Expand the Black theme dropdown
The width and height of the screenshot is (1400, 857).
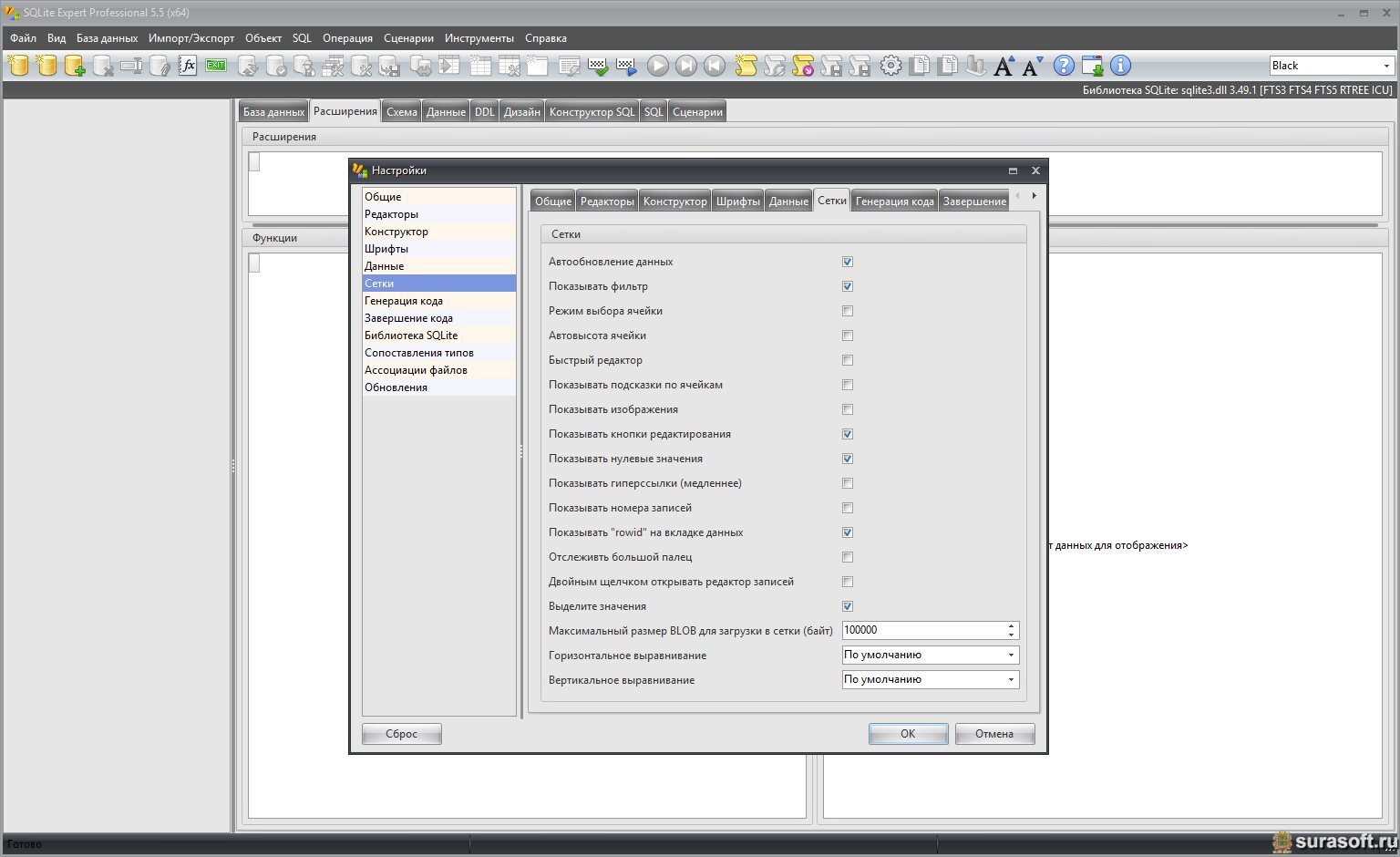pyautogui.click(x=1386, y=66)
